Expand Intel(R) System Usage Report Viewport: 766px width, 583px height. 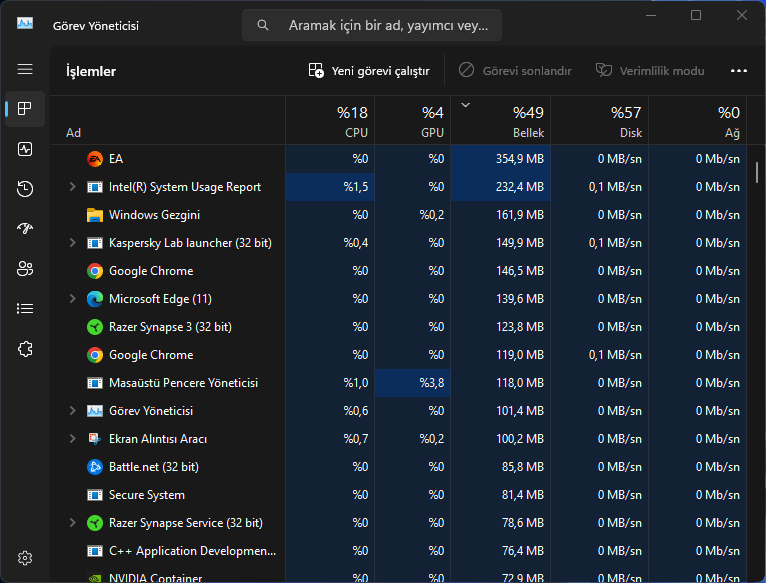click(72, 187)
